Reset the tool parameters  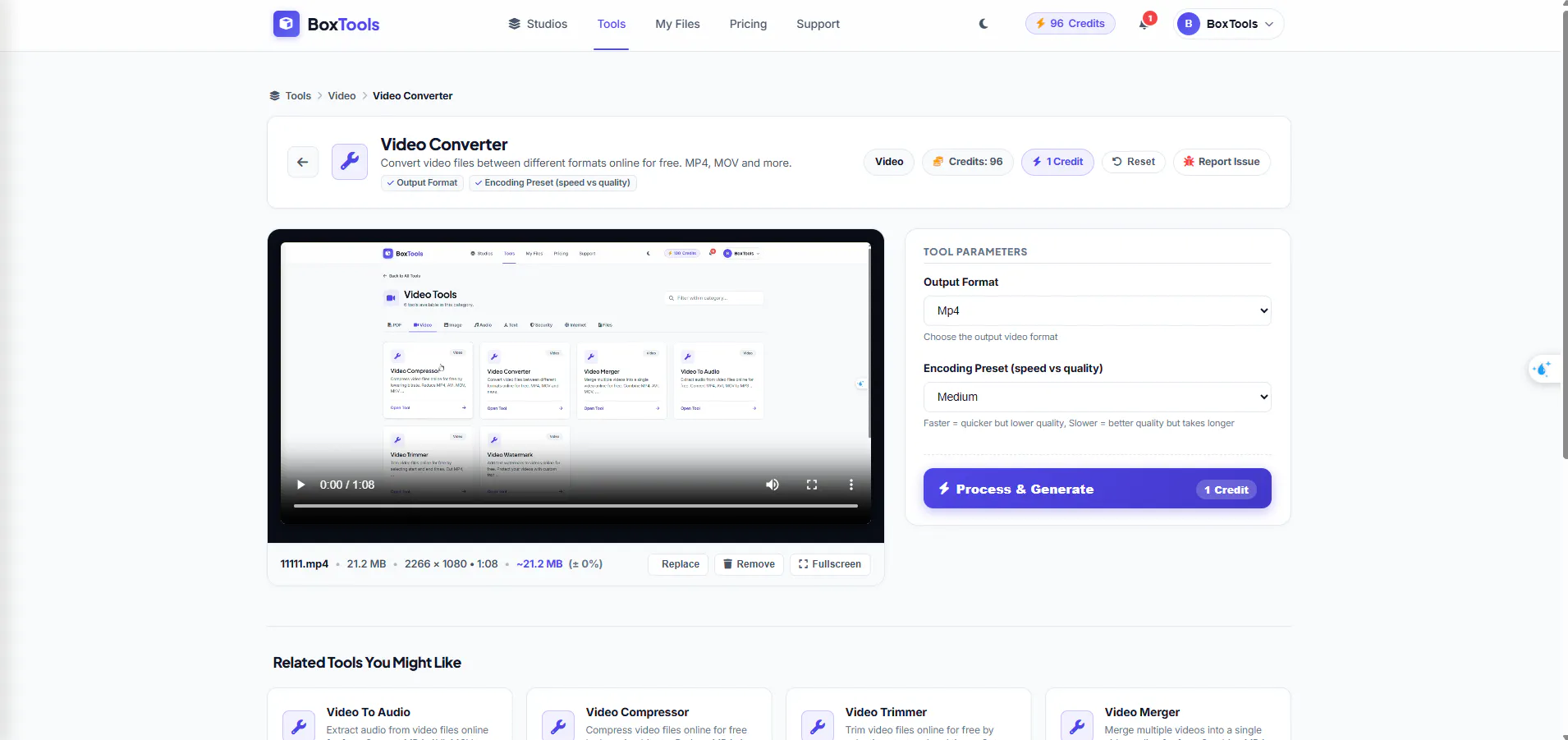click(x=1134, y=162)
